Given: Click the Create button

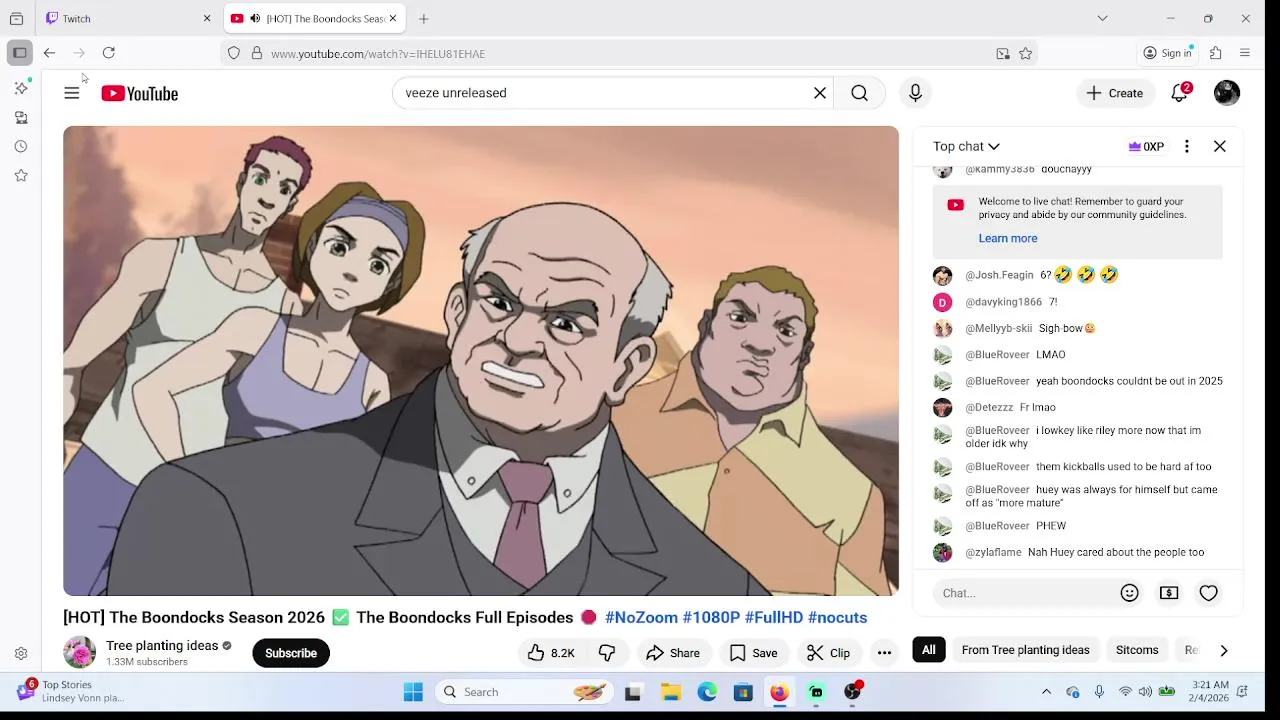Looking at the screenshot, I should 1115,93.
